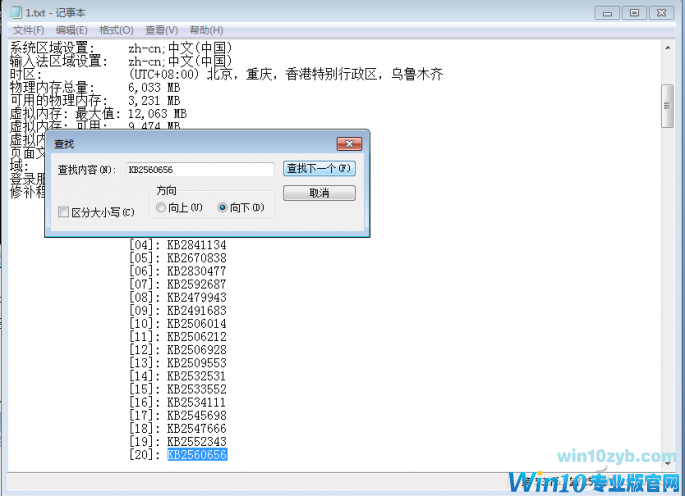Screen dimensions: 685x496
Task: Click the scrollbar down arrow in Notepad
Action: [668, 463]
